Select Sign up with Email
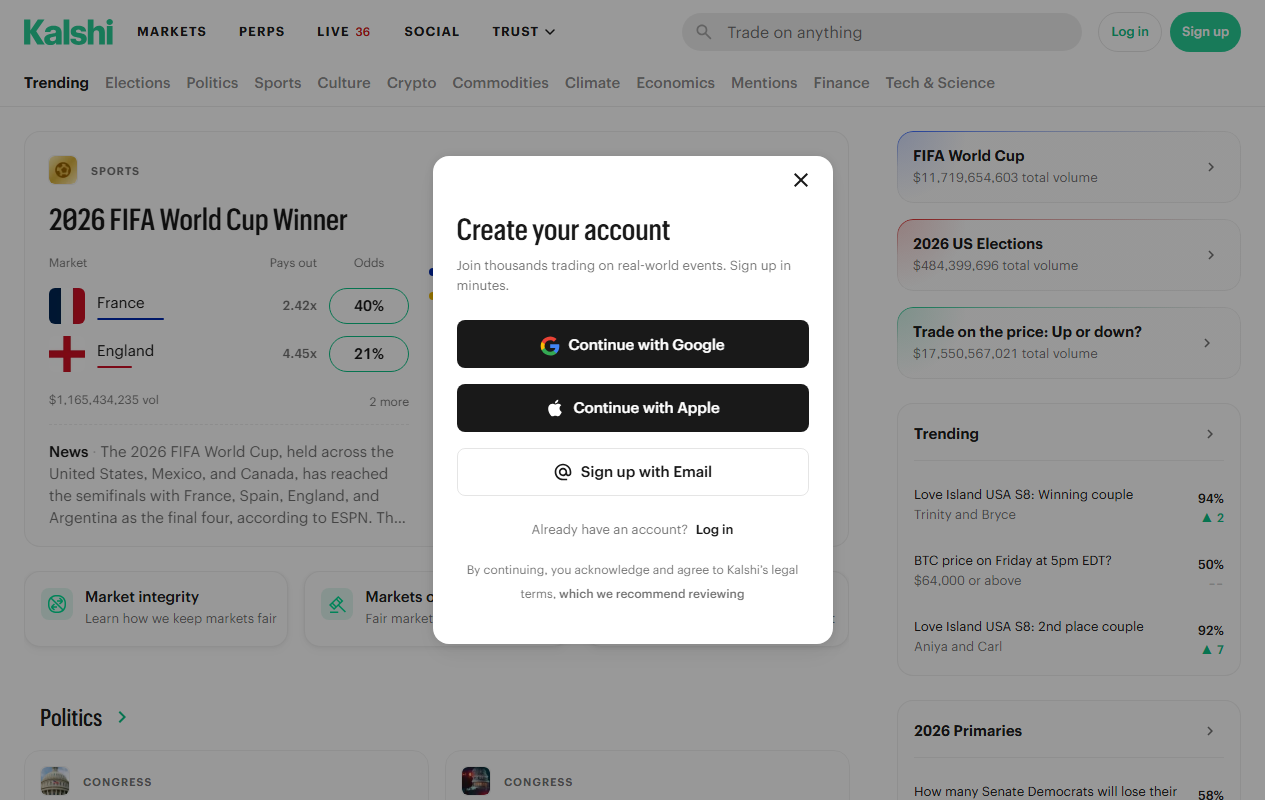1280x800 pixels. pos(632,472)
